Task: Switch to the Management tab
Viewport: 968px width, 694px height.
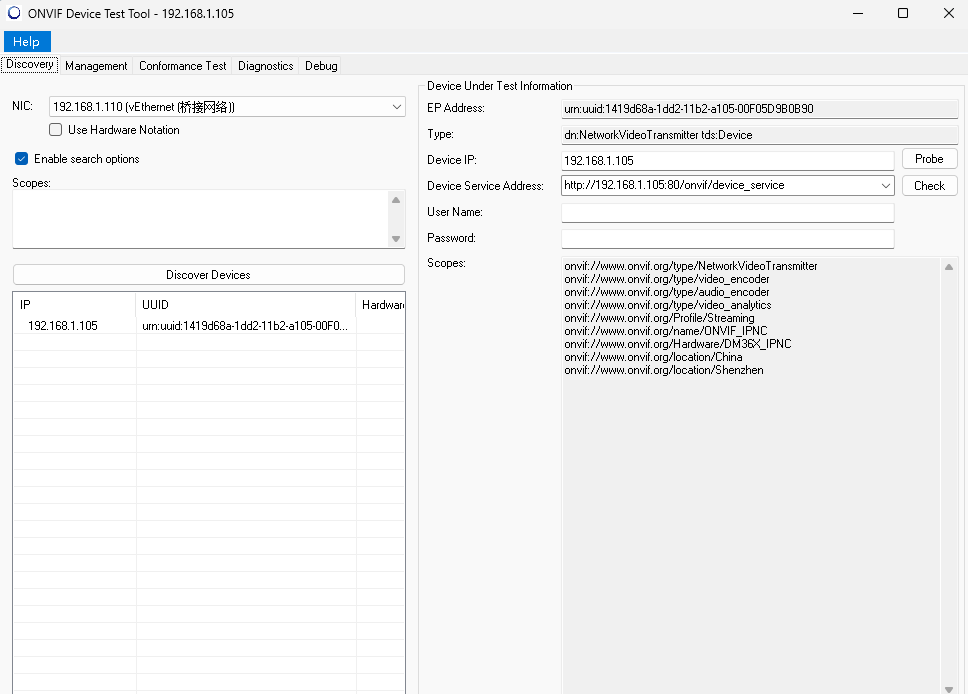Action: 96,66
